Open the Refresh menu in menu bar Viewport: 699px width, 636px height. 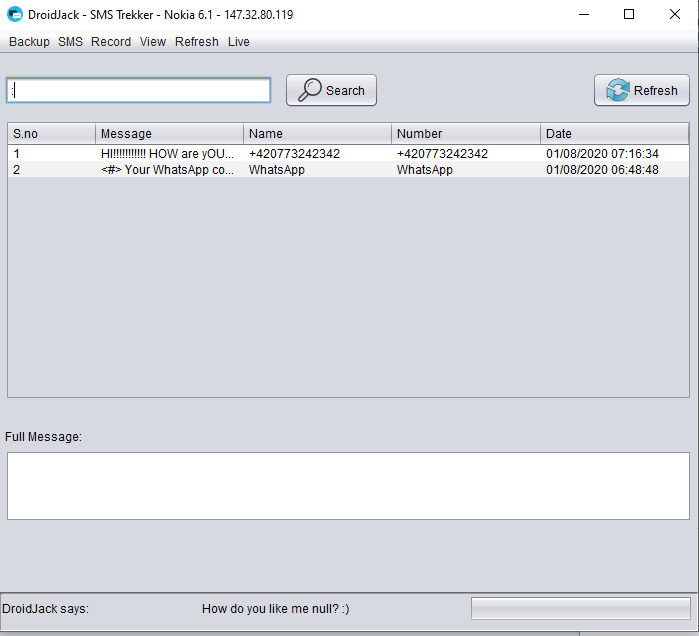click(x=197, y=41)
